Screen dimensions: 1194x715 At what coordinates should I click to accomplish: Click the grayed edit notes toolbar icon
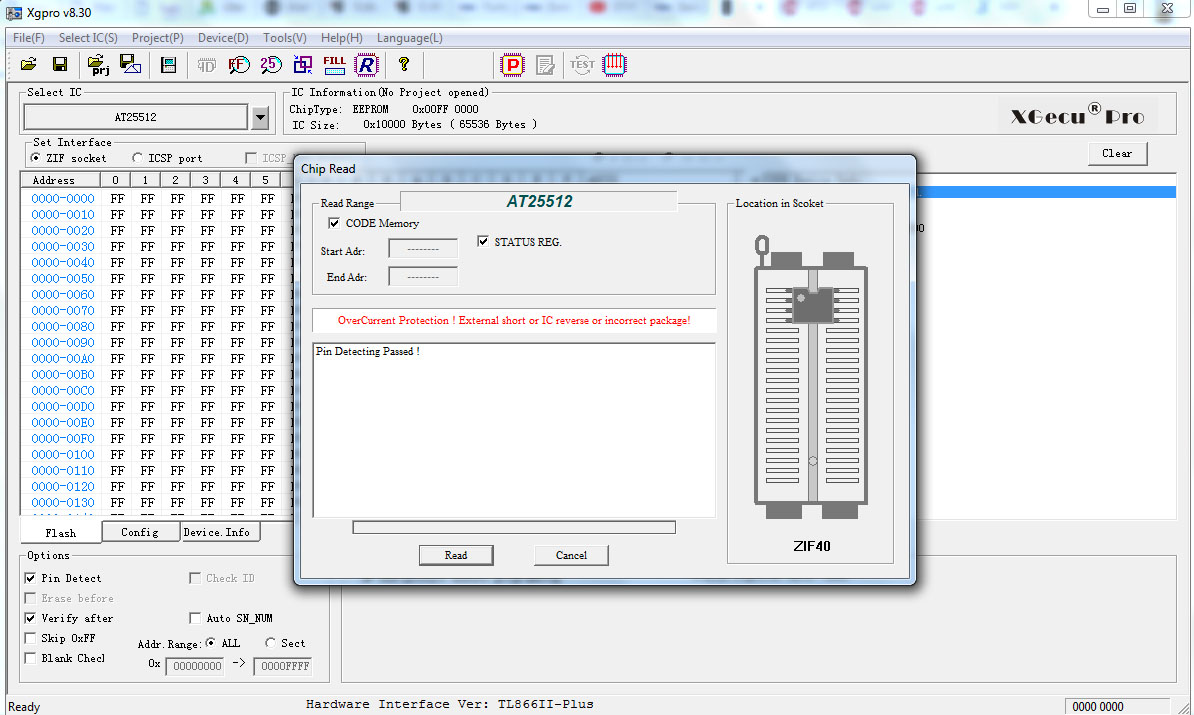[x=545, y=65]
